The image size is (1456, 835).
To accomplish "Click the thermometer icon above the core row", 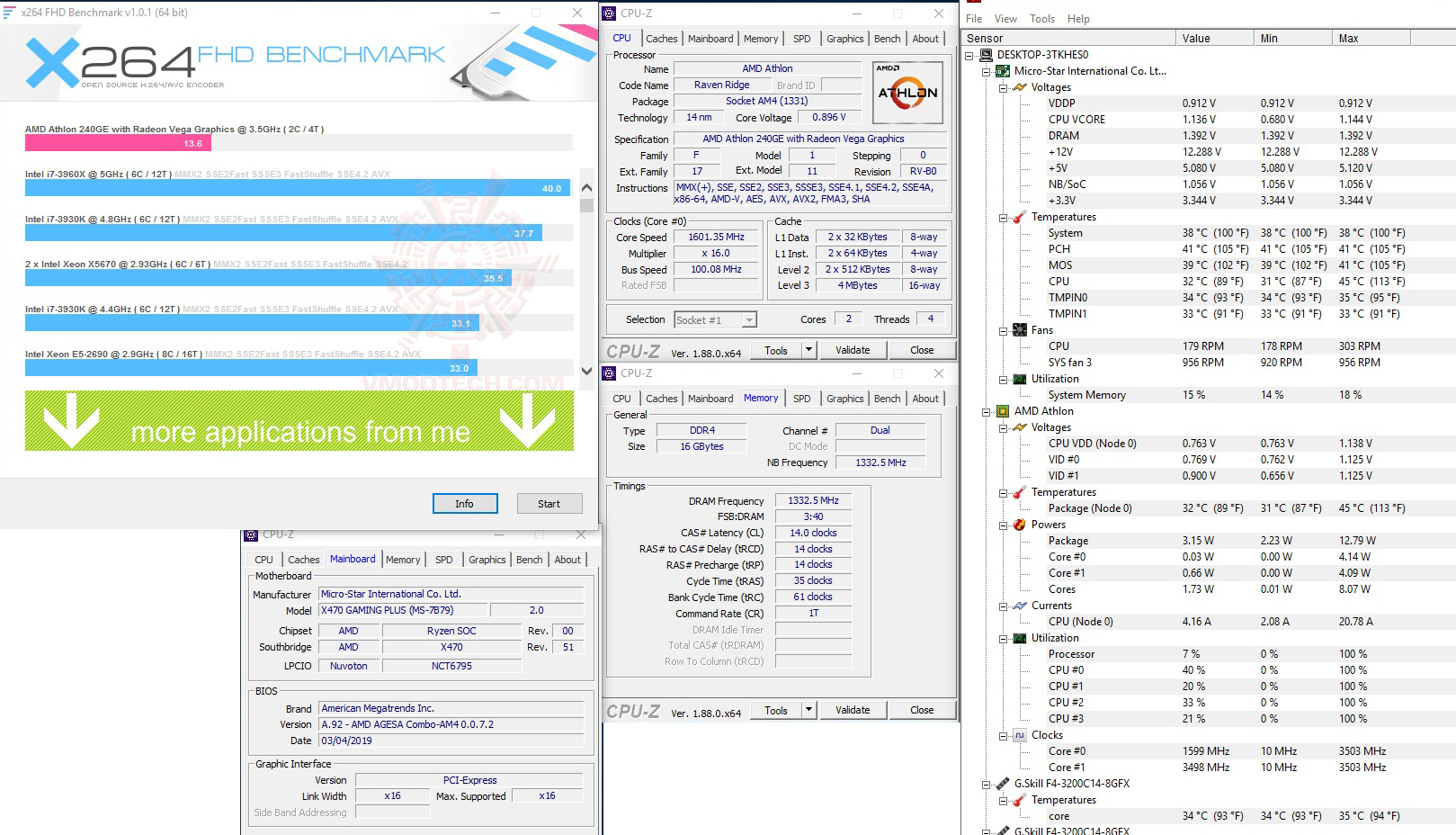I will tap(1020, 800).
